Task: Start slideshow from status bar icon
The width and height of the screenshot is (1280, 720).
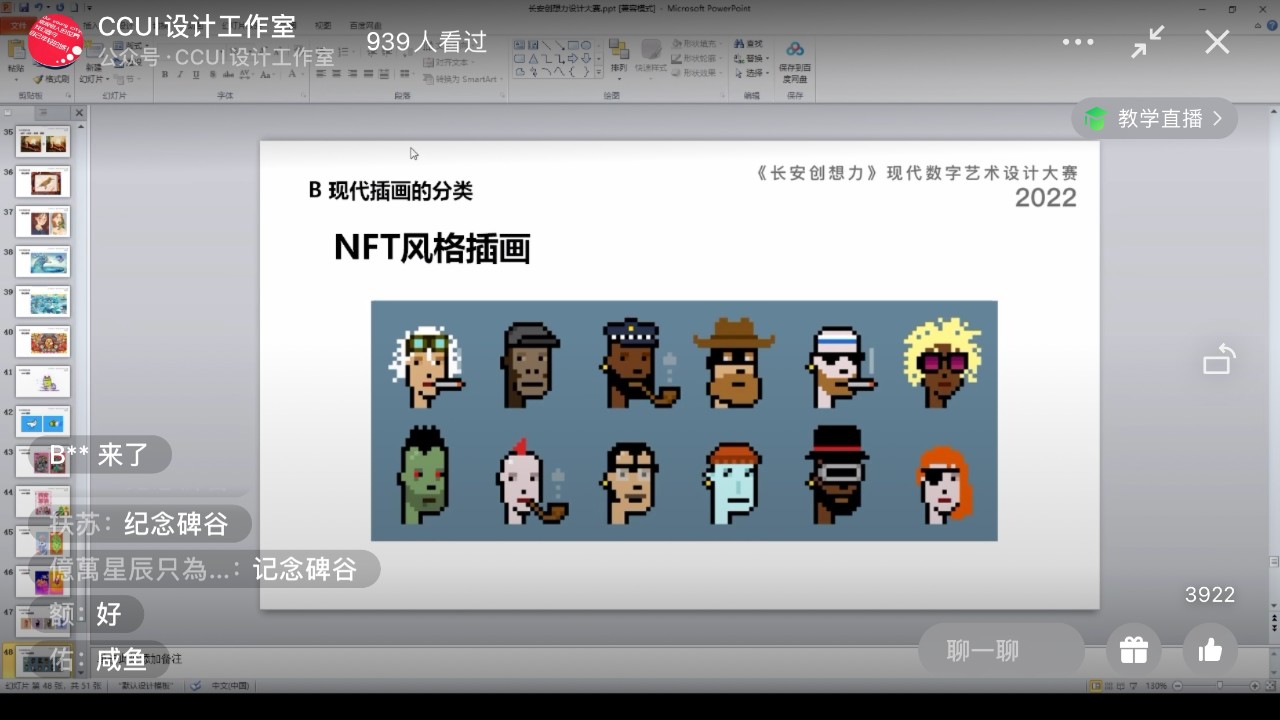Action: 1134,686
